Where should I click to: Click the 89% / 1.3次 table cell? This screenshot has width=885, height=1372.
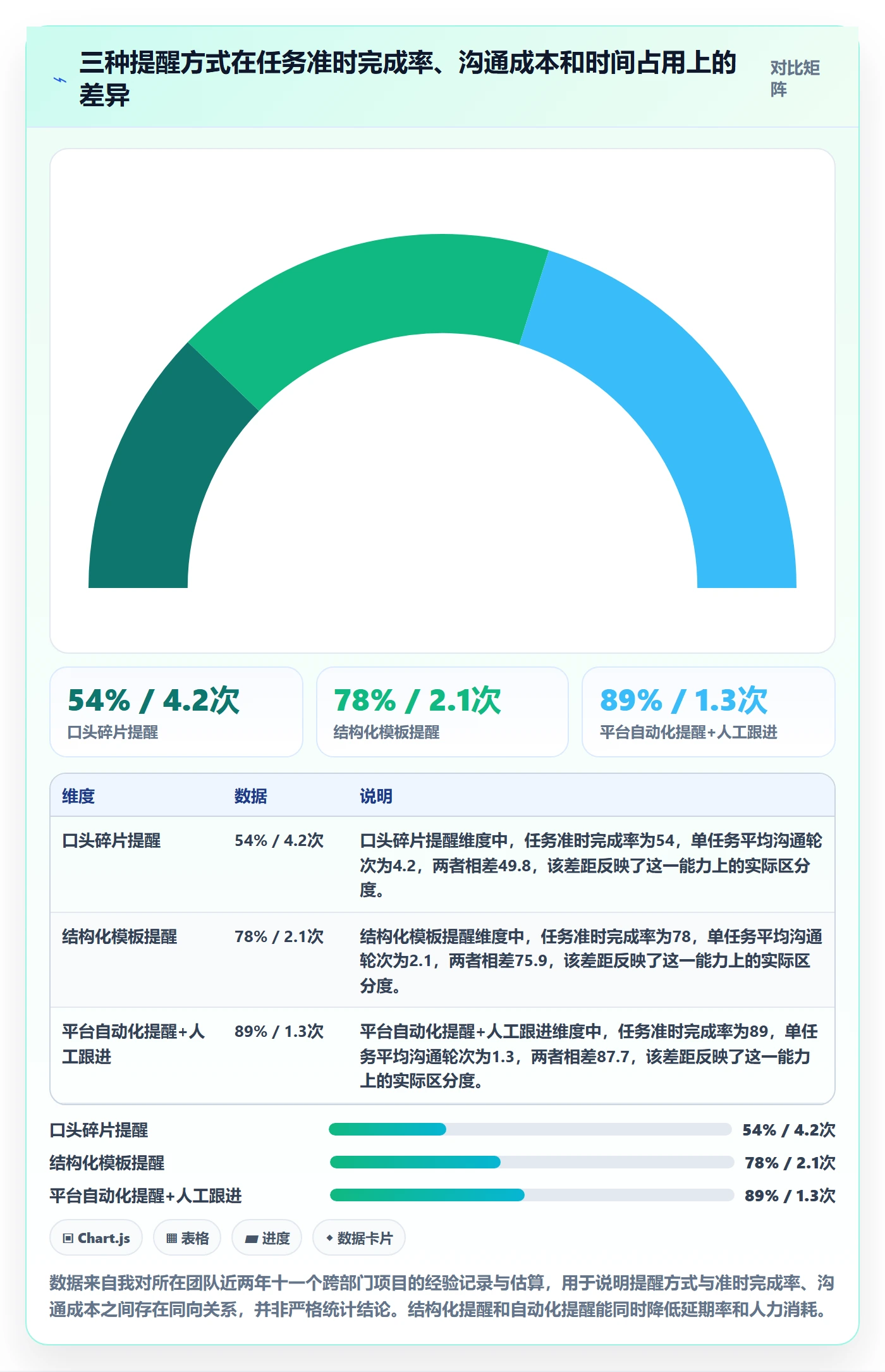pyautogui.click(x=279, y=1031)
